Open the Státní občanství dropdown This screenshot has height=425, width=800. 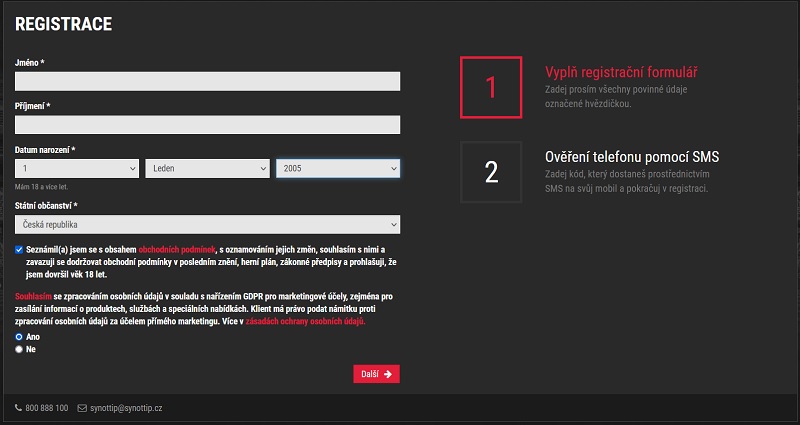(207, 224)
